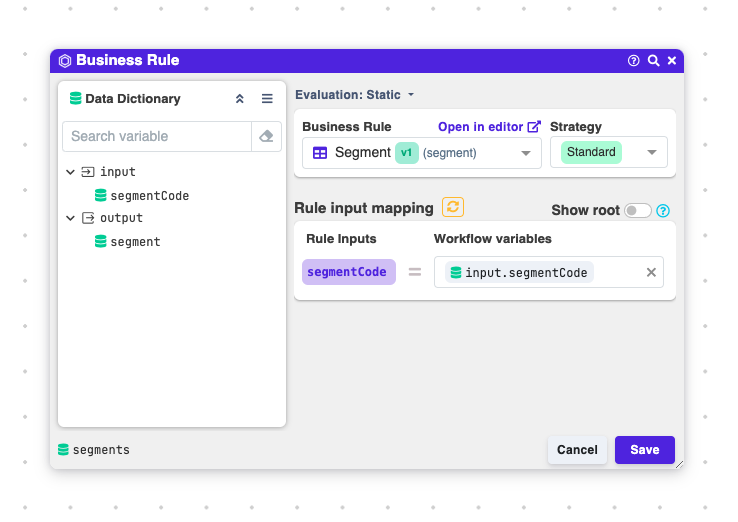Image resolution: width=738 pixels, height=522 pixels.
Task: Toggle the Show root switch
Action: coord(637,211)
